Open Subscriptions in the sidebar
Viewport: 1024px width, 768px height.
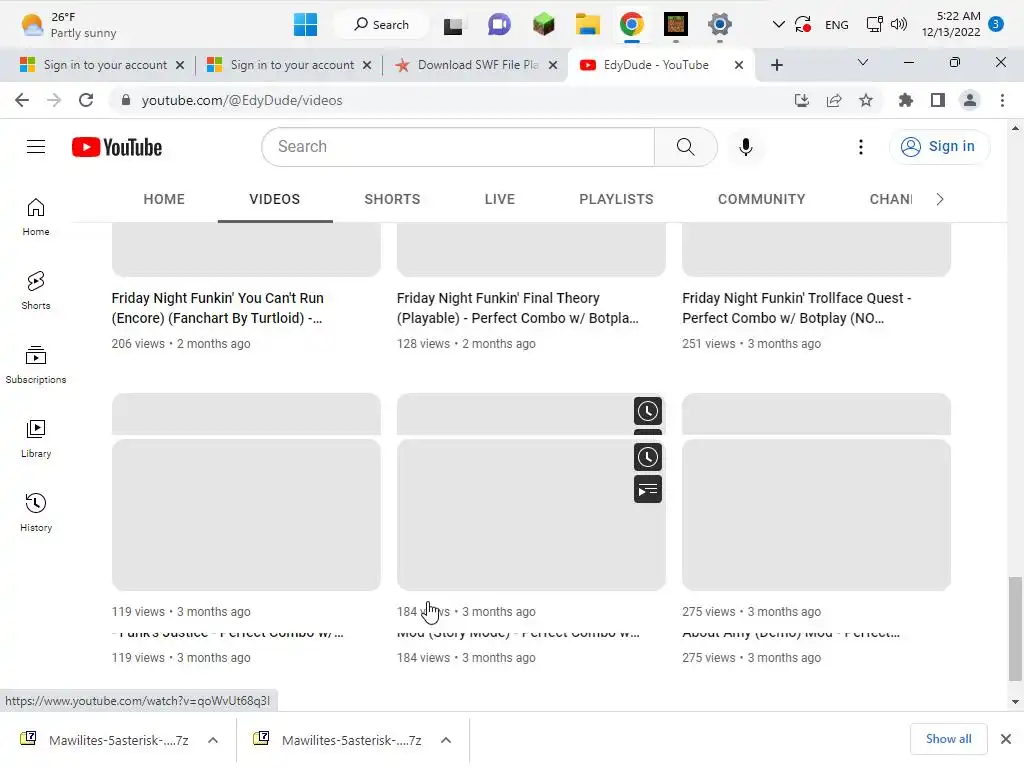(36, 365)
